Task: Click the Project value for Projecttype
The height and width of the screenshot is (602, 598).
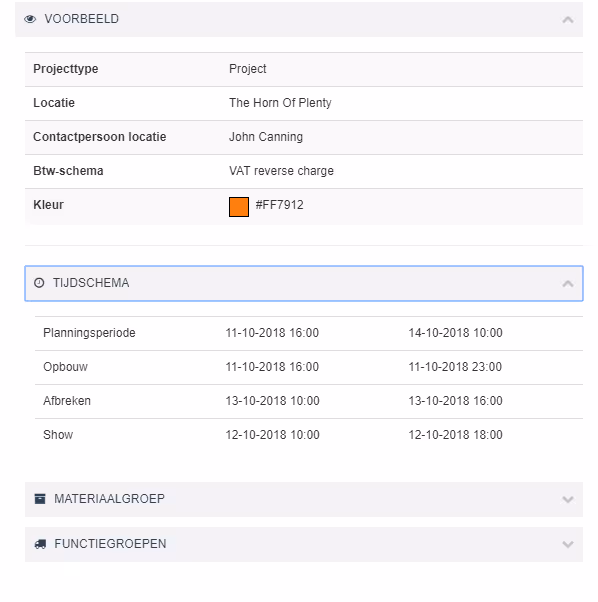Action: [x=248, y=69]
